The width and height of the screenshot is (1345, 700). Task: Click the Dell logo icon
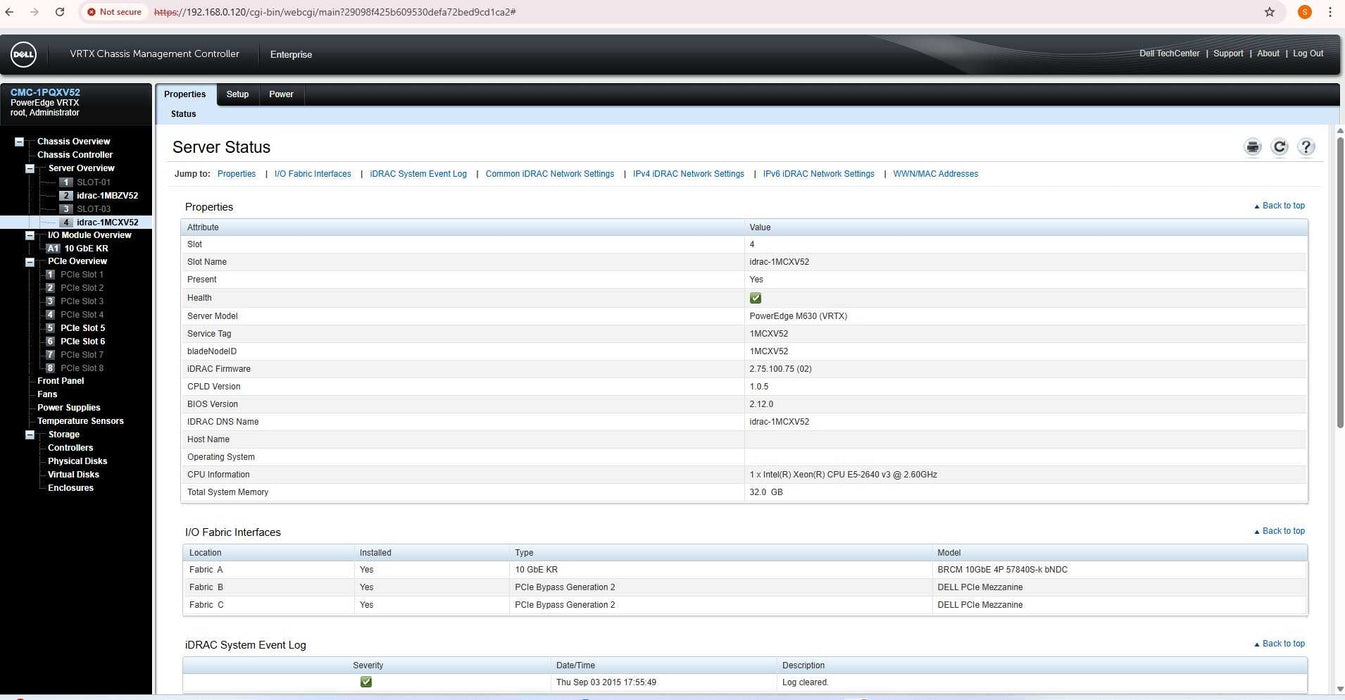(x=23, y=54)
